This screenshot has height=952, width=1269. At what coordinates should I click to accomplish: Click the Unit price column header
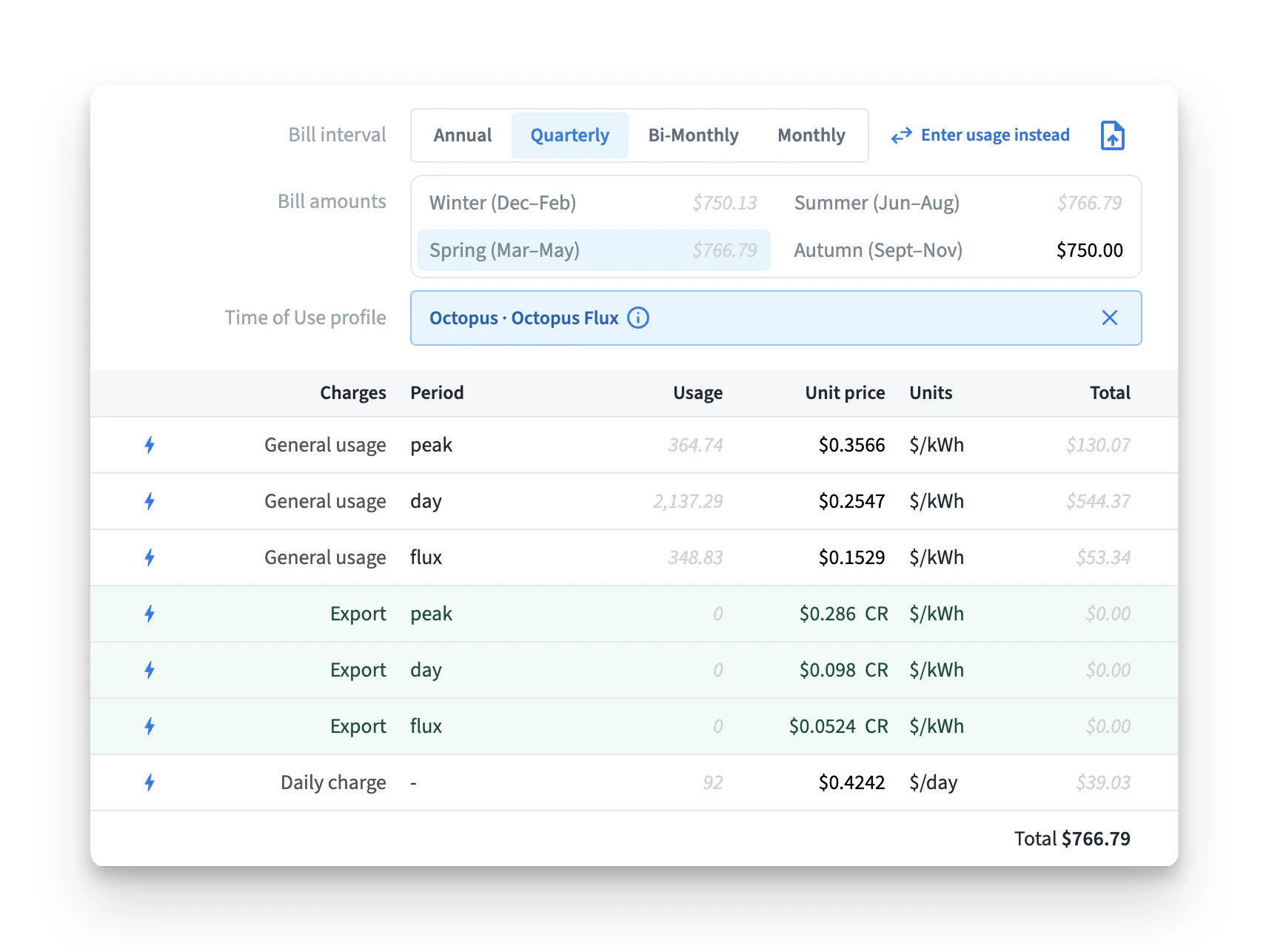[x=845, y=392]
